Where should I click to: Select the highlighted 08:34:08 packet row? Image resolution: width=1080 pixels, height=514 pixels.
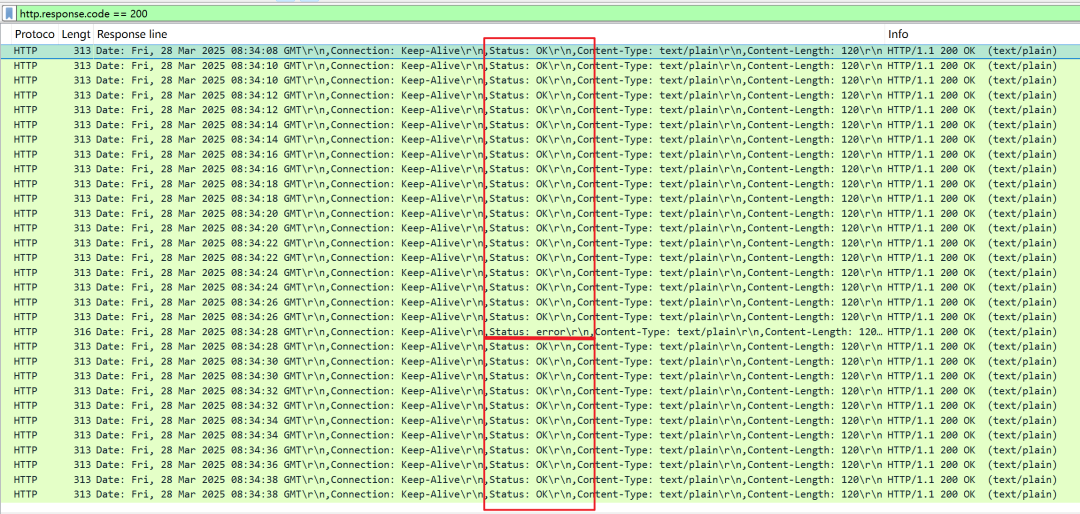tap(300, 50)
